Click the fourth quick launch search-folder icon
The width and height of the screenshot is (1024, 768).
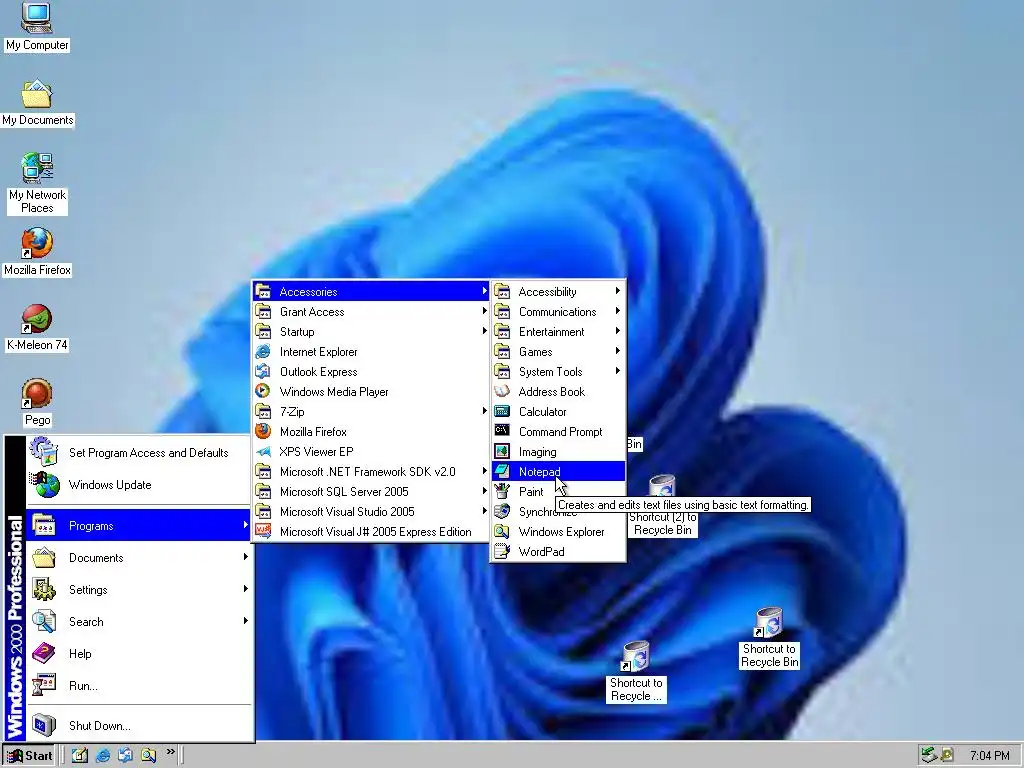click(x=148, y=755)
